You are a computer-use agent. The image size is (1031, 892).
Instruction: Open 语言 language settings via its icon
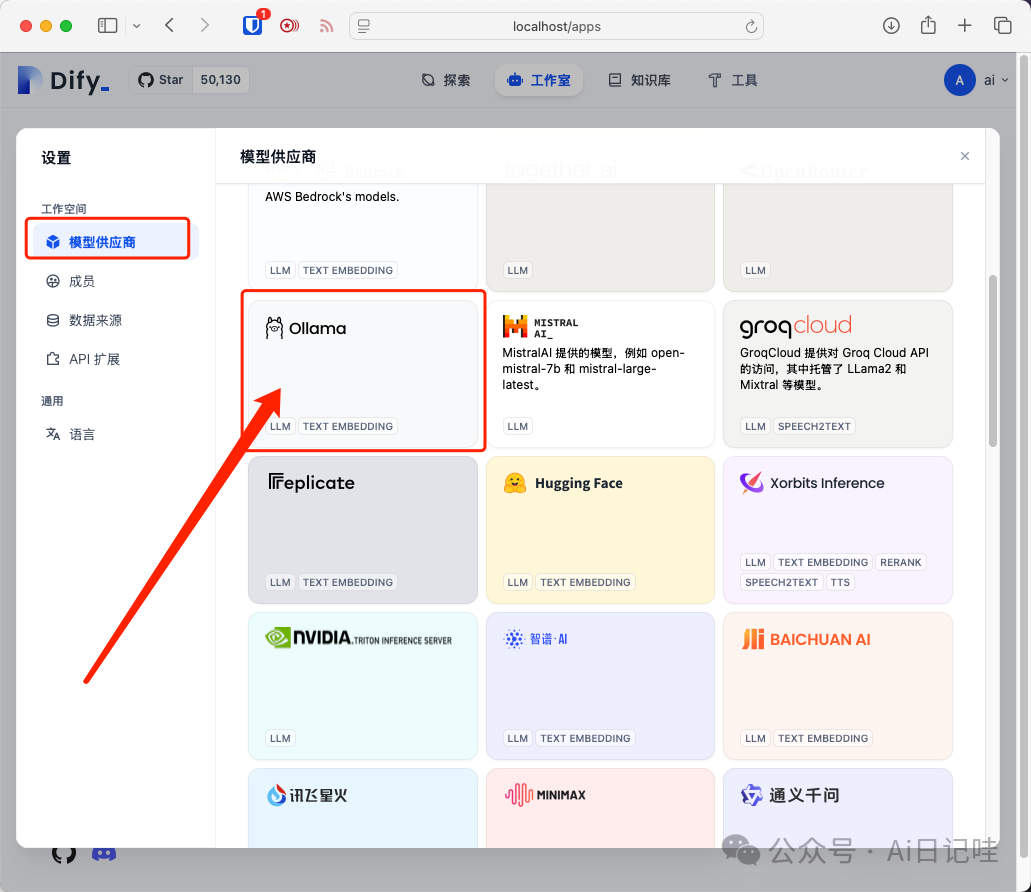[51, 433]
